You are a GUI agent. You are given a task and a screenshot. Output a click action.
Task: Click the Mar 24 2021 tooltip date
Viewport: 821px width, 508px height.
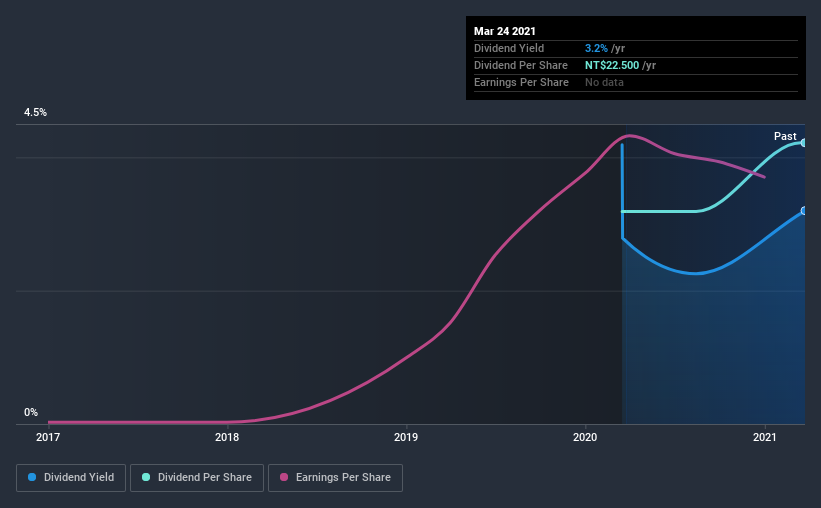pyautogui.click(x=505, y=31)
